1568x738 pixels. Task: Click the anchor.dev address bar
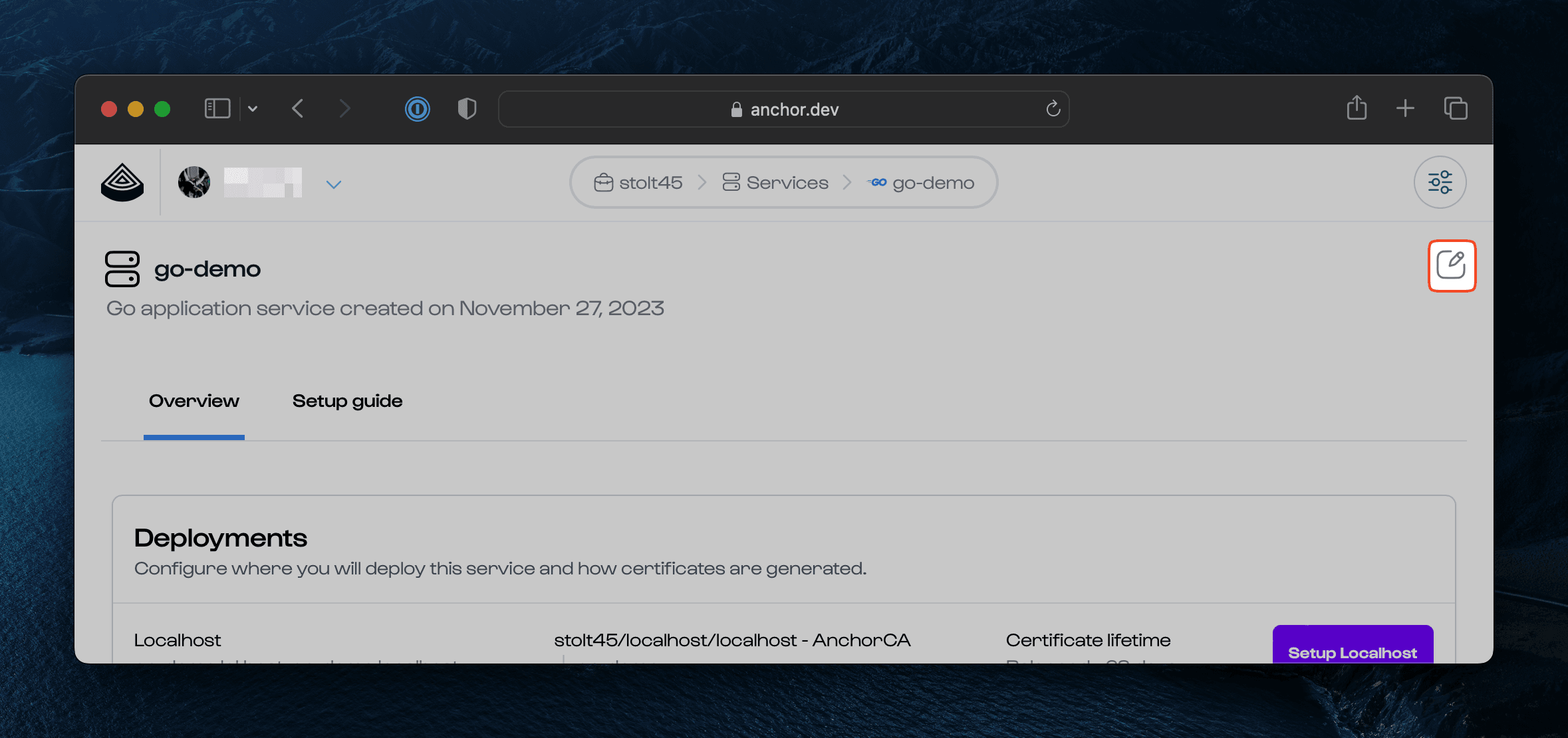point(783,109)
